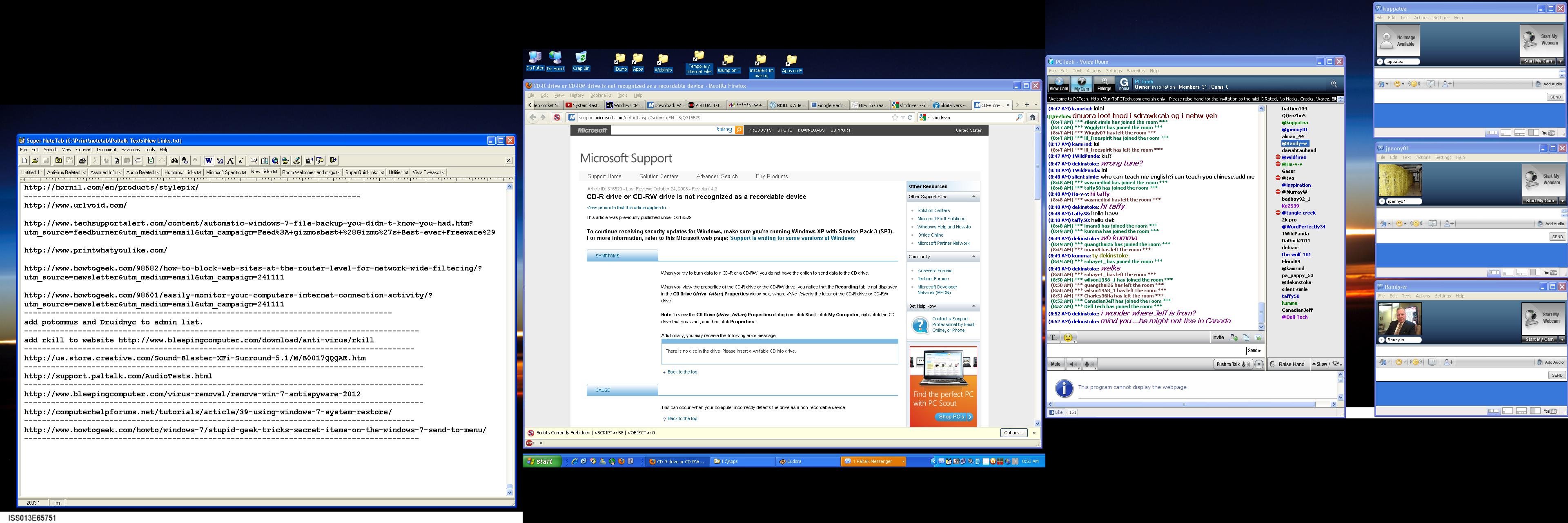Click View Cam button in PCTech room
The image size is (1568, 523).
(1059, 85)
